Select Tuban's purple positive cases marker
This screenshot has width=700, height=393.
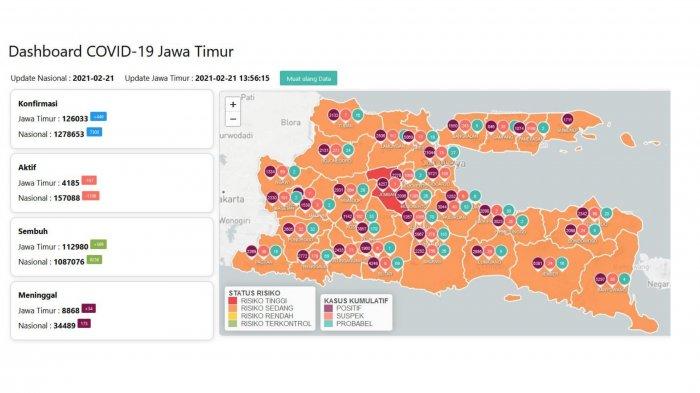(x=333, y=115)
